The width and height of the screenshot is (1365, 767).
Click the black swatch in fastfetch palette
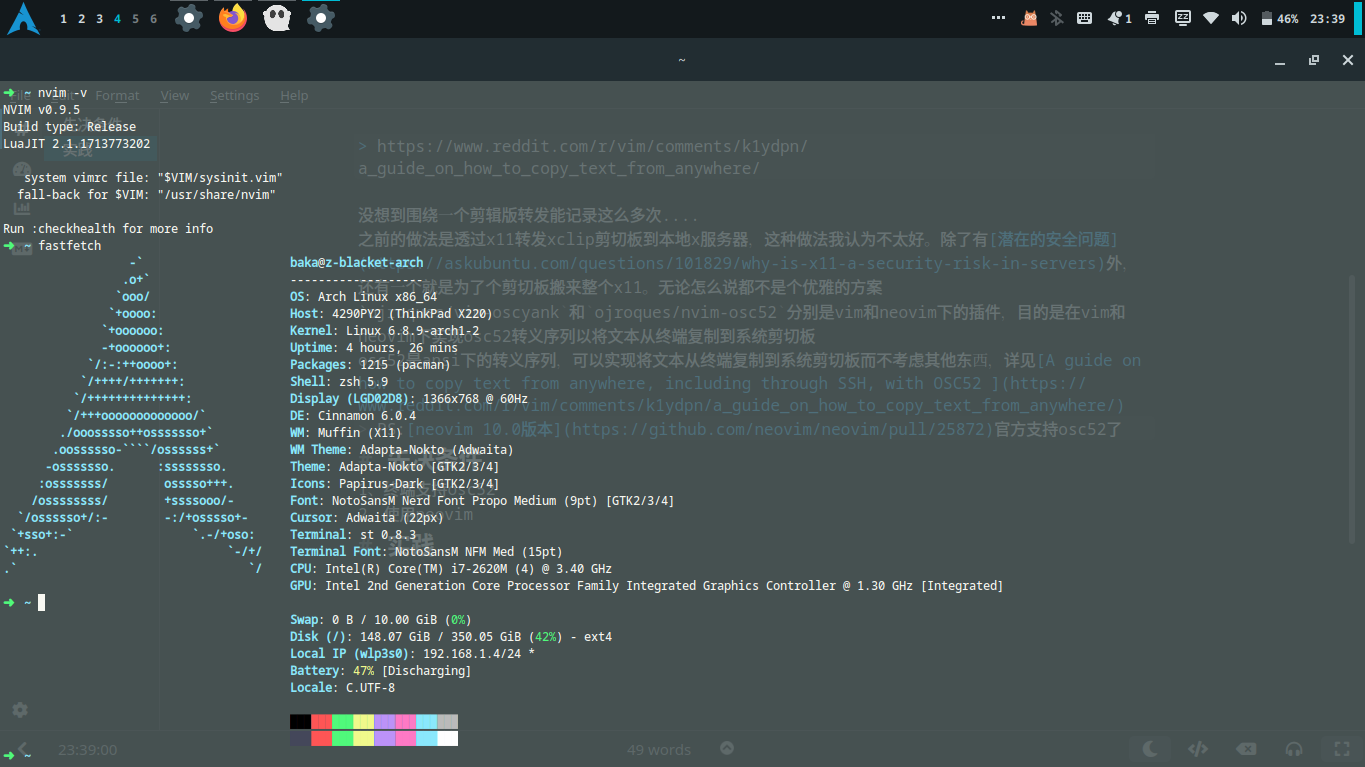coord(300,721)
